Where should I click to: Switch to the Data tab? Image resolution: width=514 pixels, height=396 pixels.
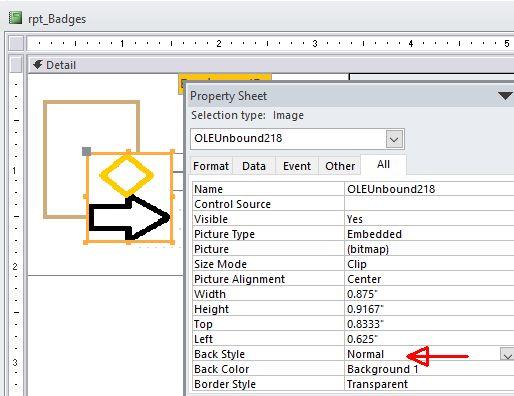254,166
